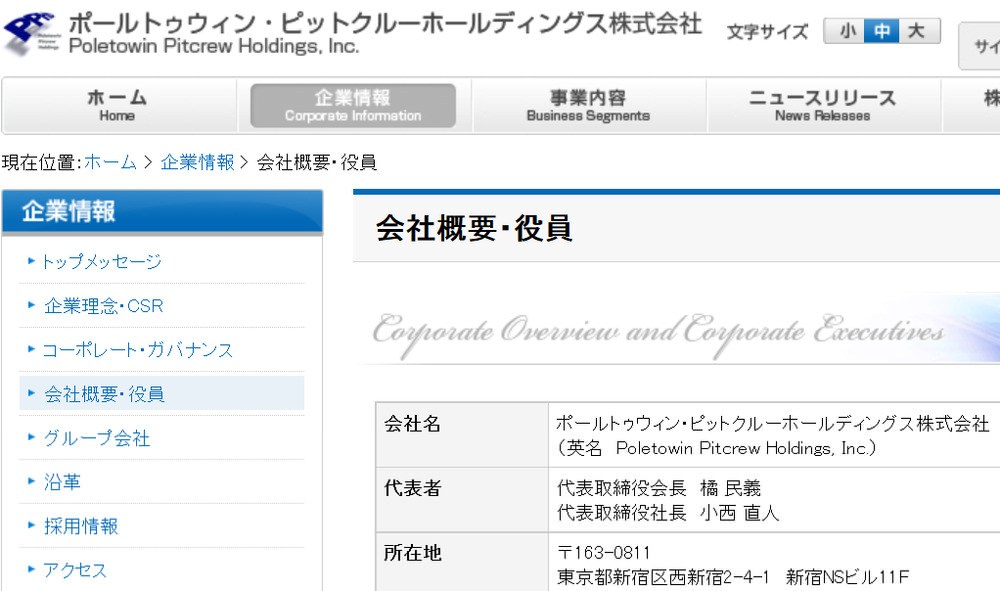Follow the ホーム breadcrumb link
The width and height of the screenshot is (1000, 591).
pos(110,163)
